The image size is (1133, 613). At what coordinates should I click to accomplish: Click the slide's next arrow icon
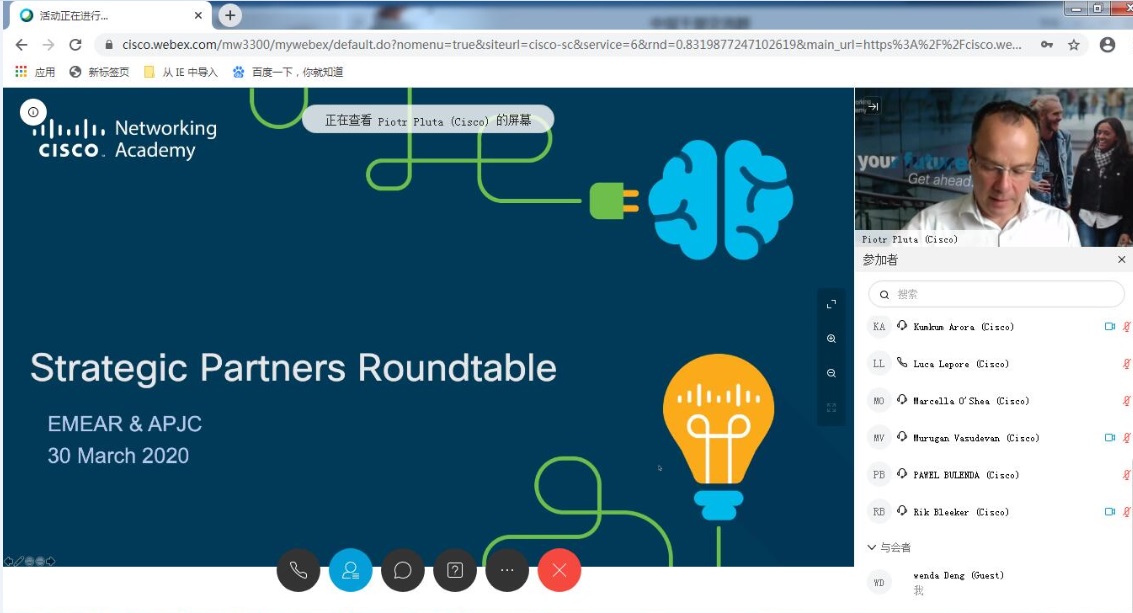(x=51, y=561)
